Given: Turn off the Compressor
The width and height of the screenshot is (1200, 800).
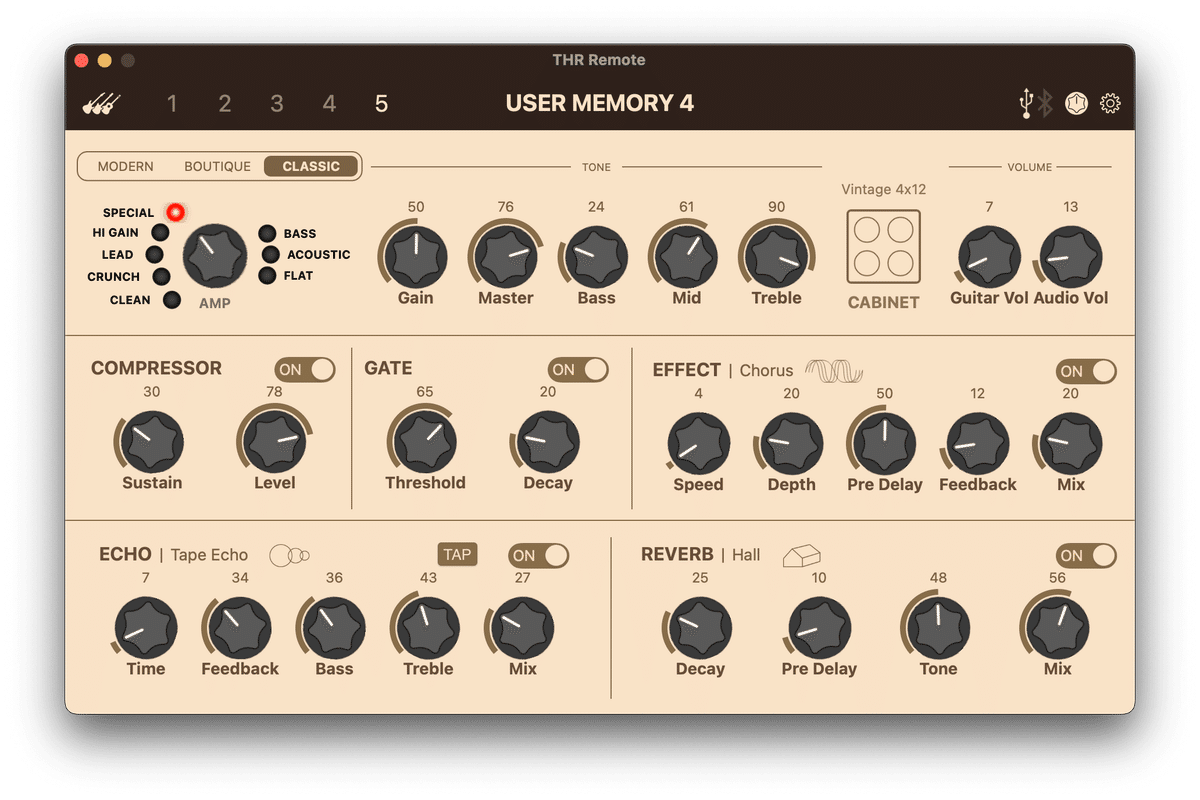Looking at the screenshot, I should click(304, 369).
